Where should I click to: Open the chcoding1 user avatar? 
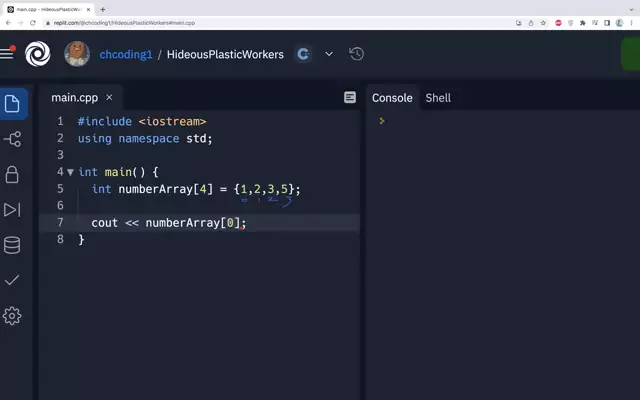77,53
